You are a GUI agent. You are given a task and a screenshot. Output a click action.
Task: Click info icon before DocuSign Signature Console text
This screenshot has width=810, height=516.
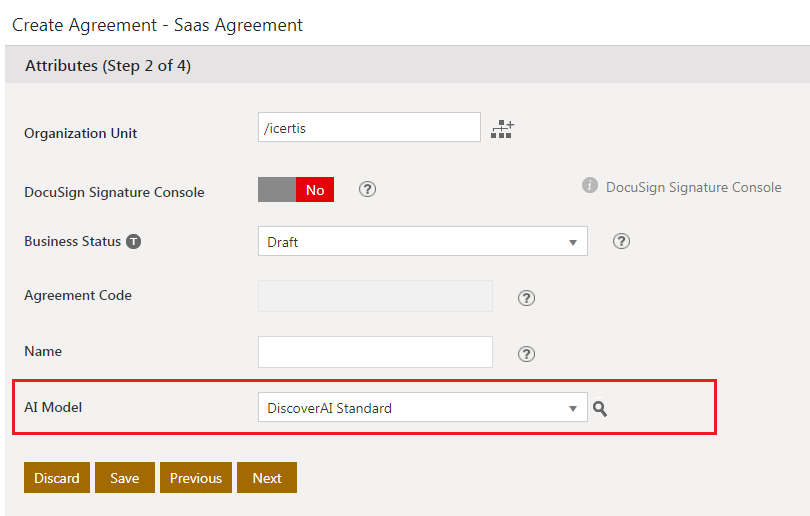[590, 186]
